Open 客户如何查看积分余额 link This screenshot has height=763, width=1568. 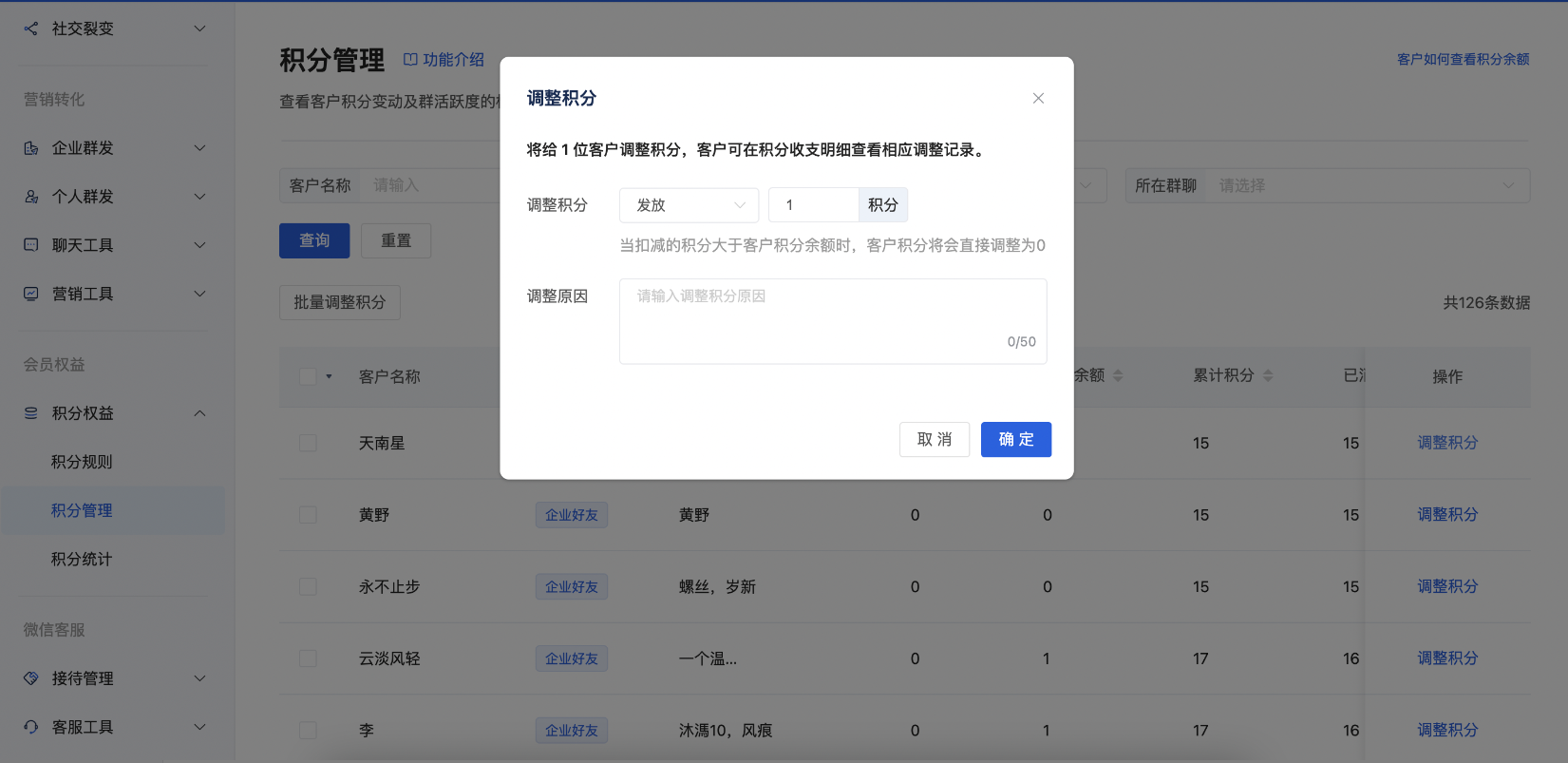(1463, 59)
